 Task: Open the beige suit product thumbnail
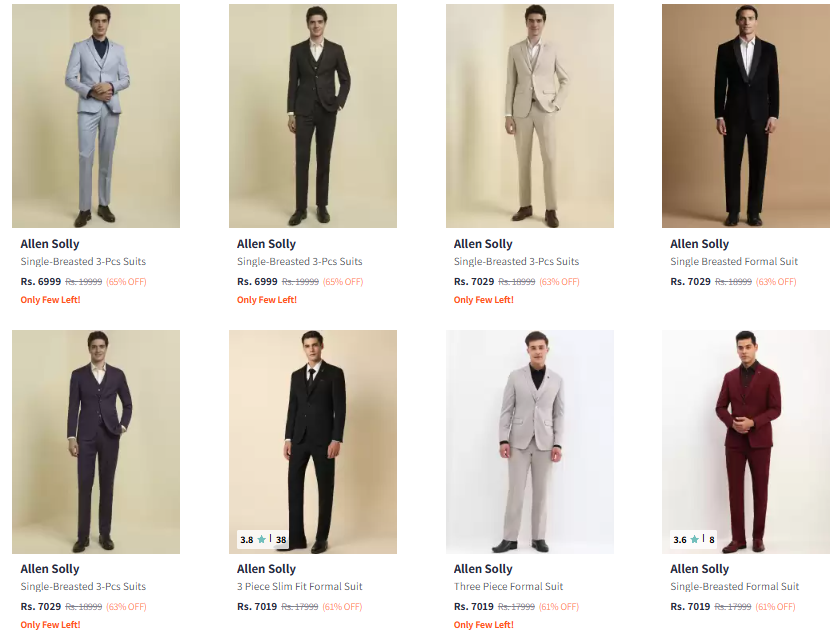pyautogui.click(x=529, y=116)
